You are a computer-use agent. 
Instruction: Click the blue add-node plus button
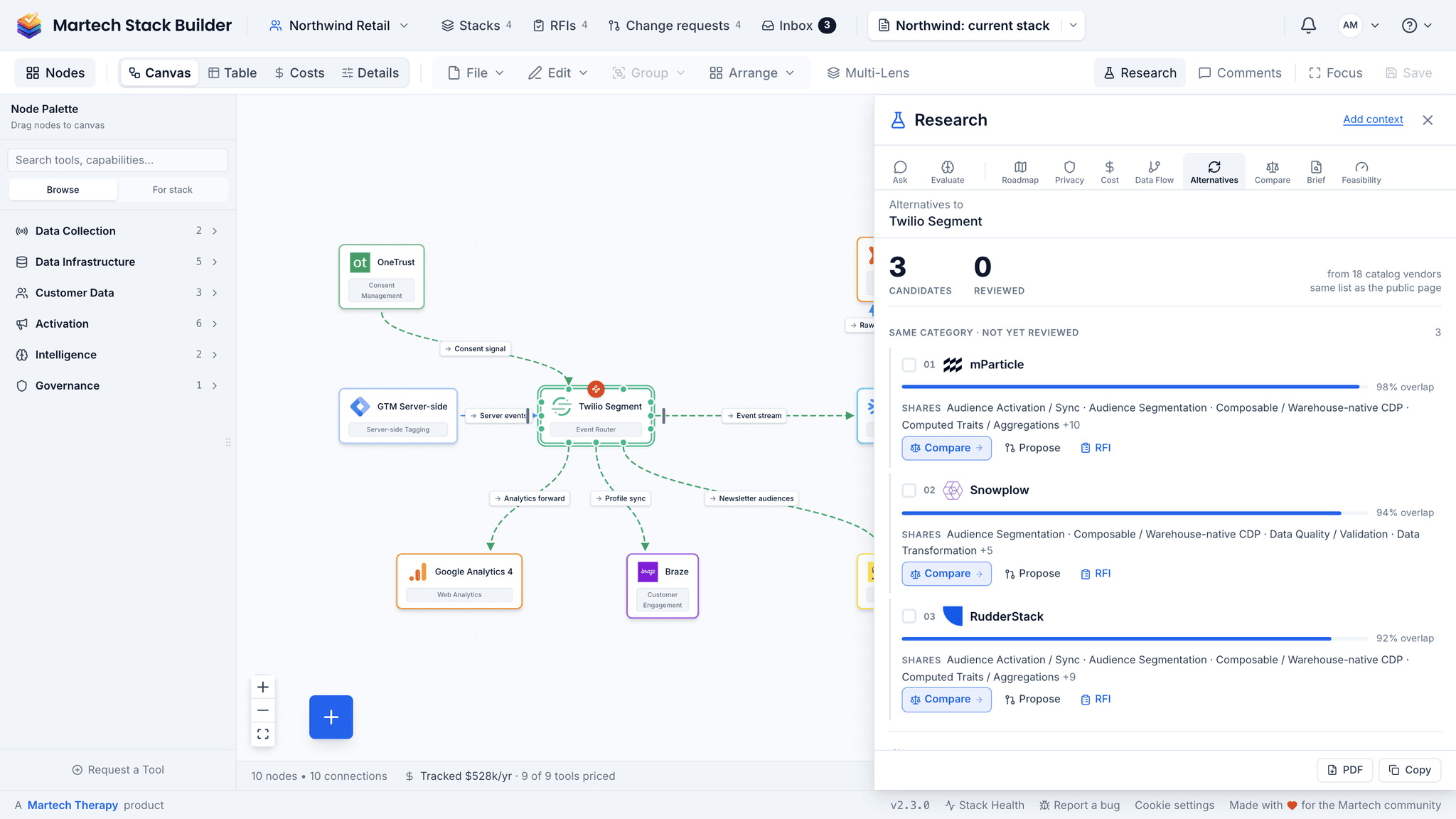(331, 717)
